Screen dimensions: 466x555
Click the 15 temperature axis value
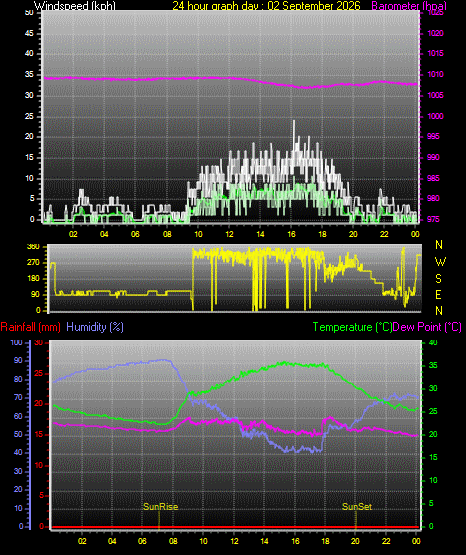433,457
